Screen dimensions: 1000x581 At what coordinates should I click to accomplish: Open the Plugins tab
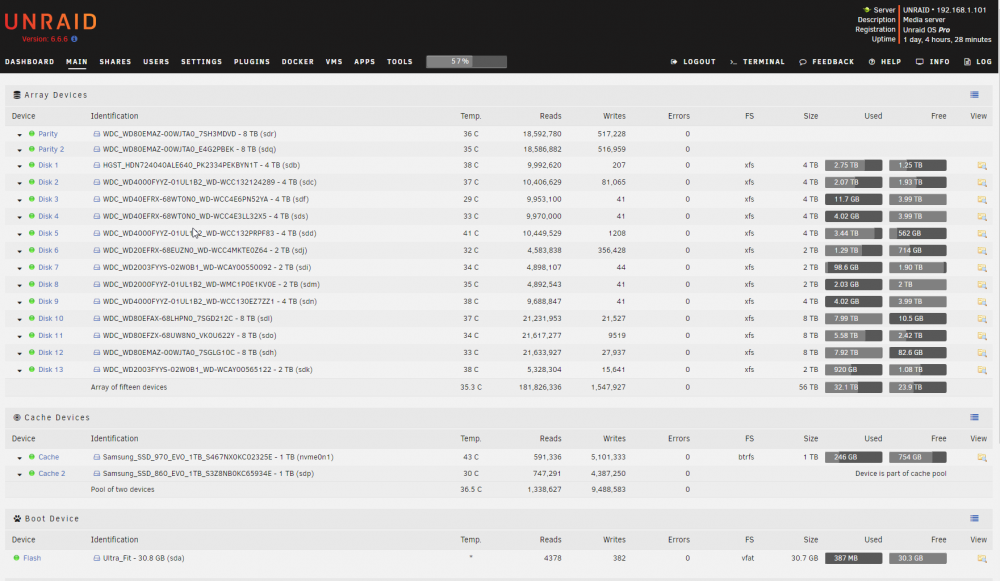[252, 62]
